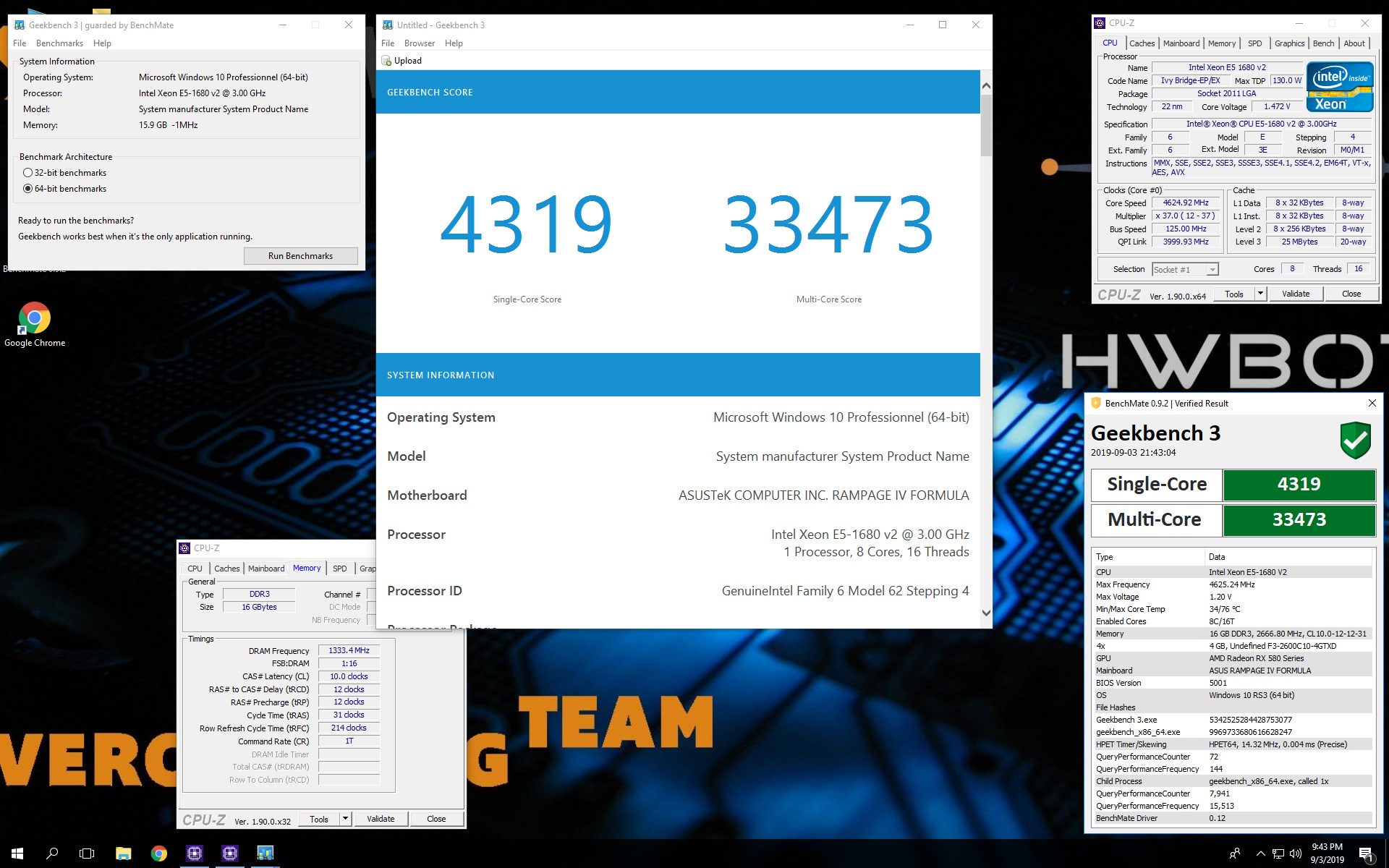Click the Upload icon in Geekbench 3 results
1389x868 pixels.
[x=386, y=61]
